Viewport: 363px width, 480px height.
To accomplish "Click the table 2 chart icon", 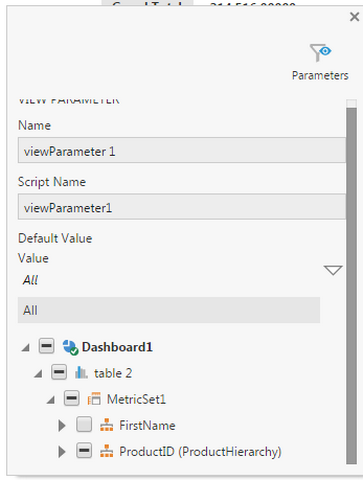I will coord(81,373).
